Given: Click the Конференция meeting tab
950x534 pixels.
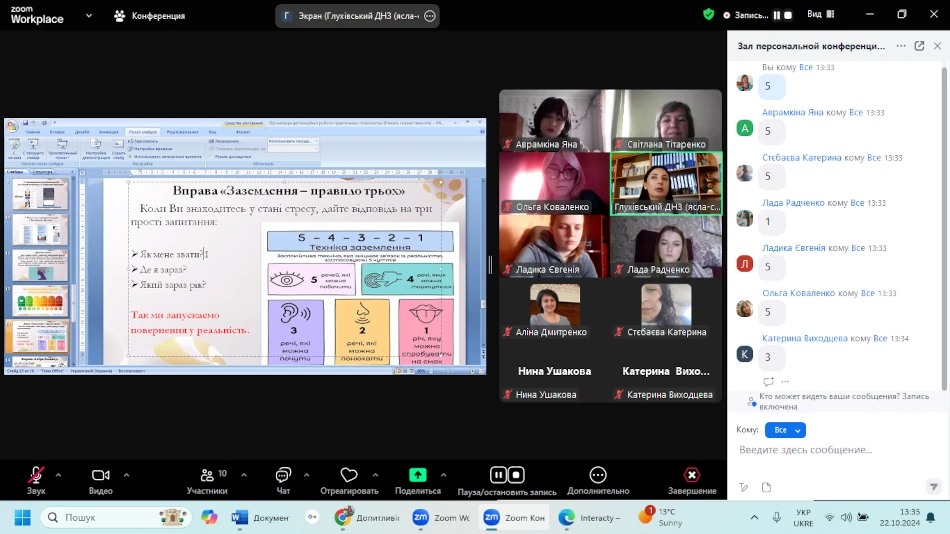Looking at the screenshot, I should coord(150,16).
